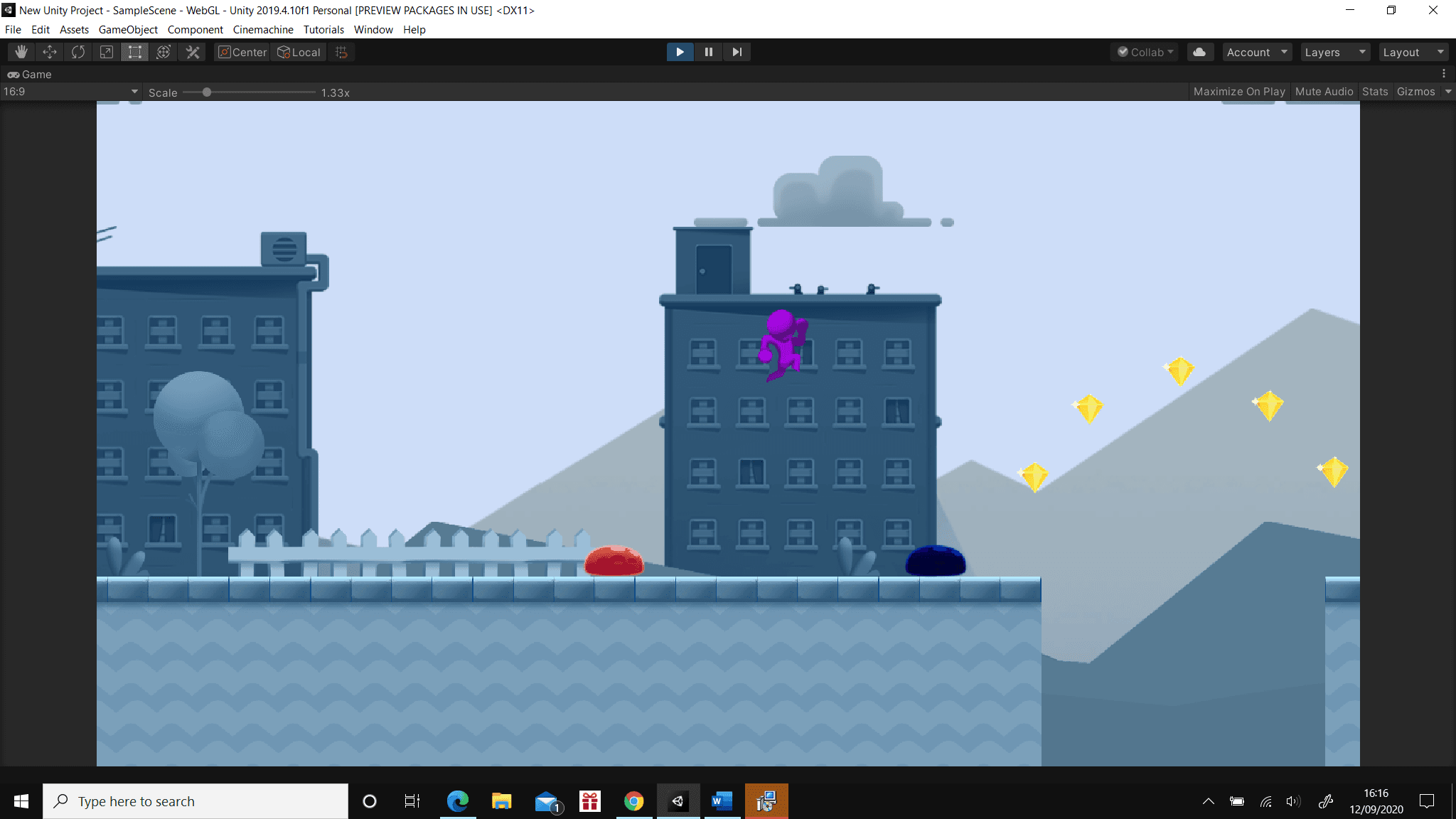
Task: Open the 16:9 aspect ratio dropdown
Action: point(70,92)
